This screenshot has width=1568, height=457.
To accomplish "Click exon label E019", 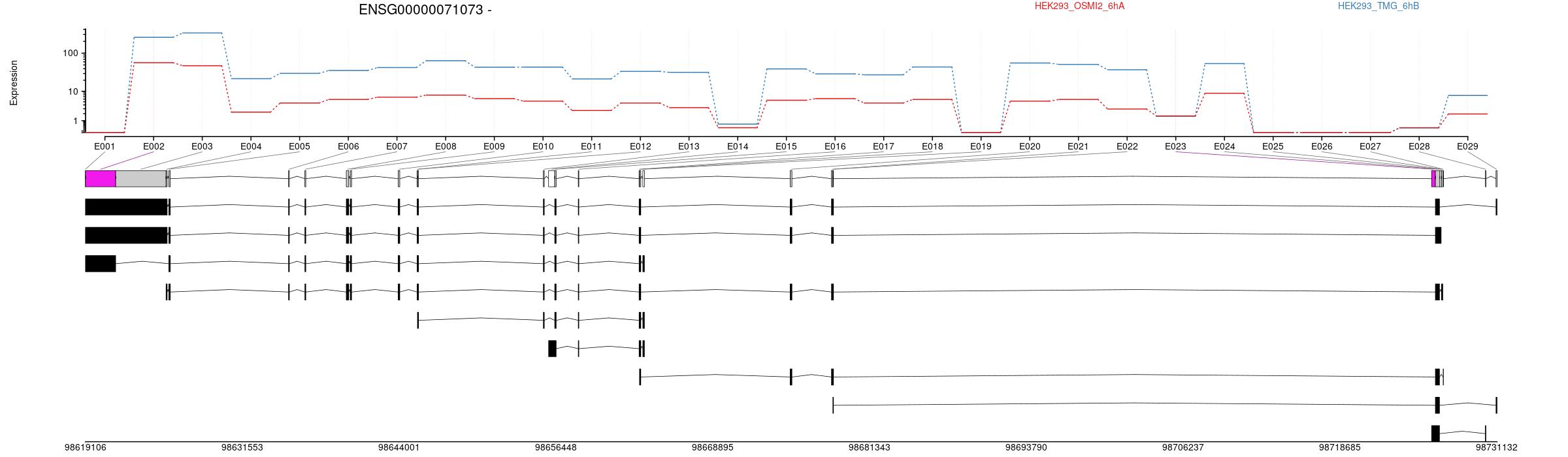I will point(981,146).
